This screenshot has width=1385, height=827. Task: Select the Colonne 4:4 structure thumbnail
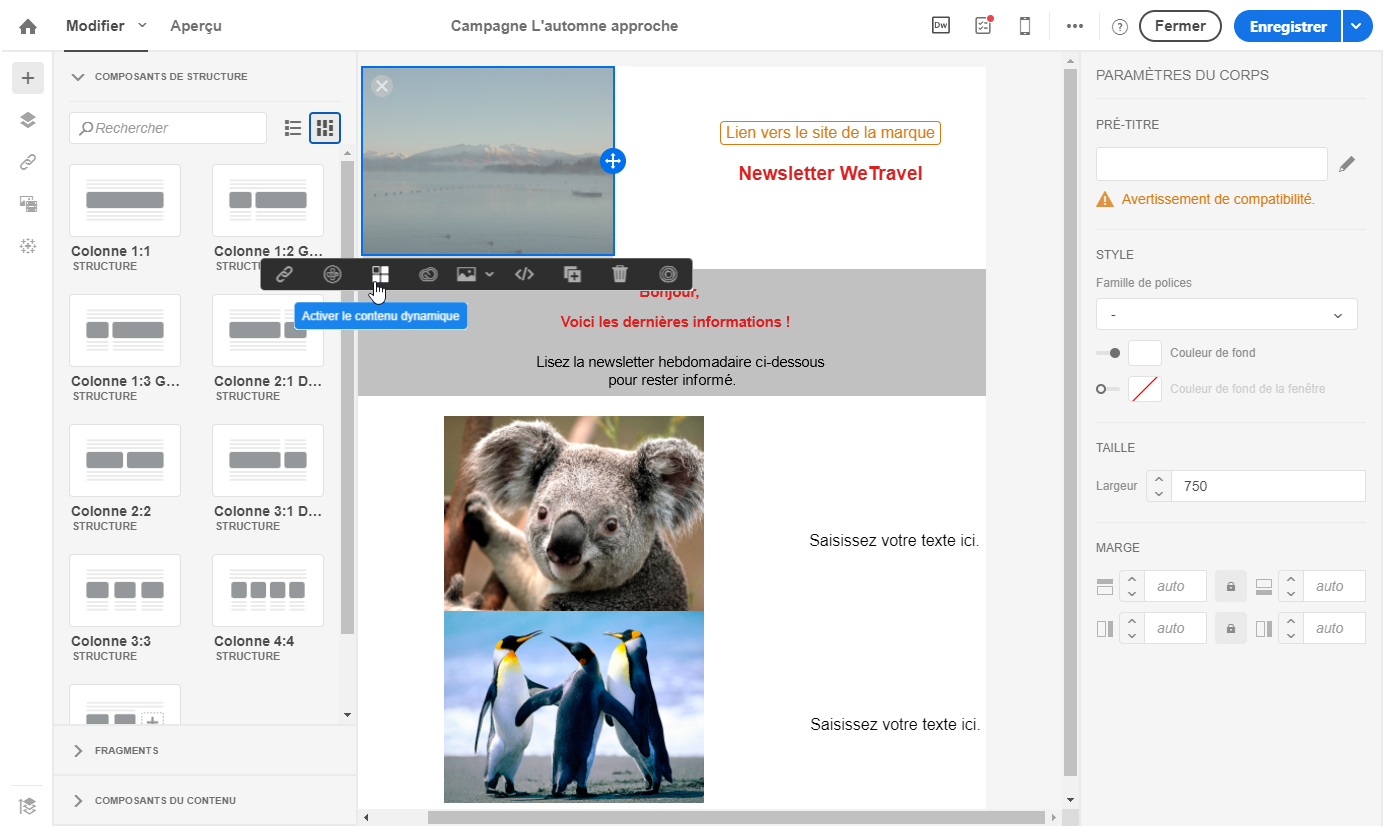[x=268, y=591]
